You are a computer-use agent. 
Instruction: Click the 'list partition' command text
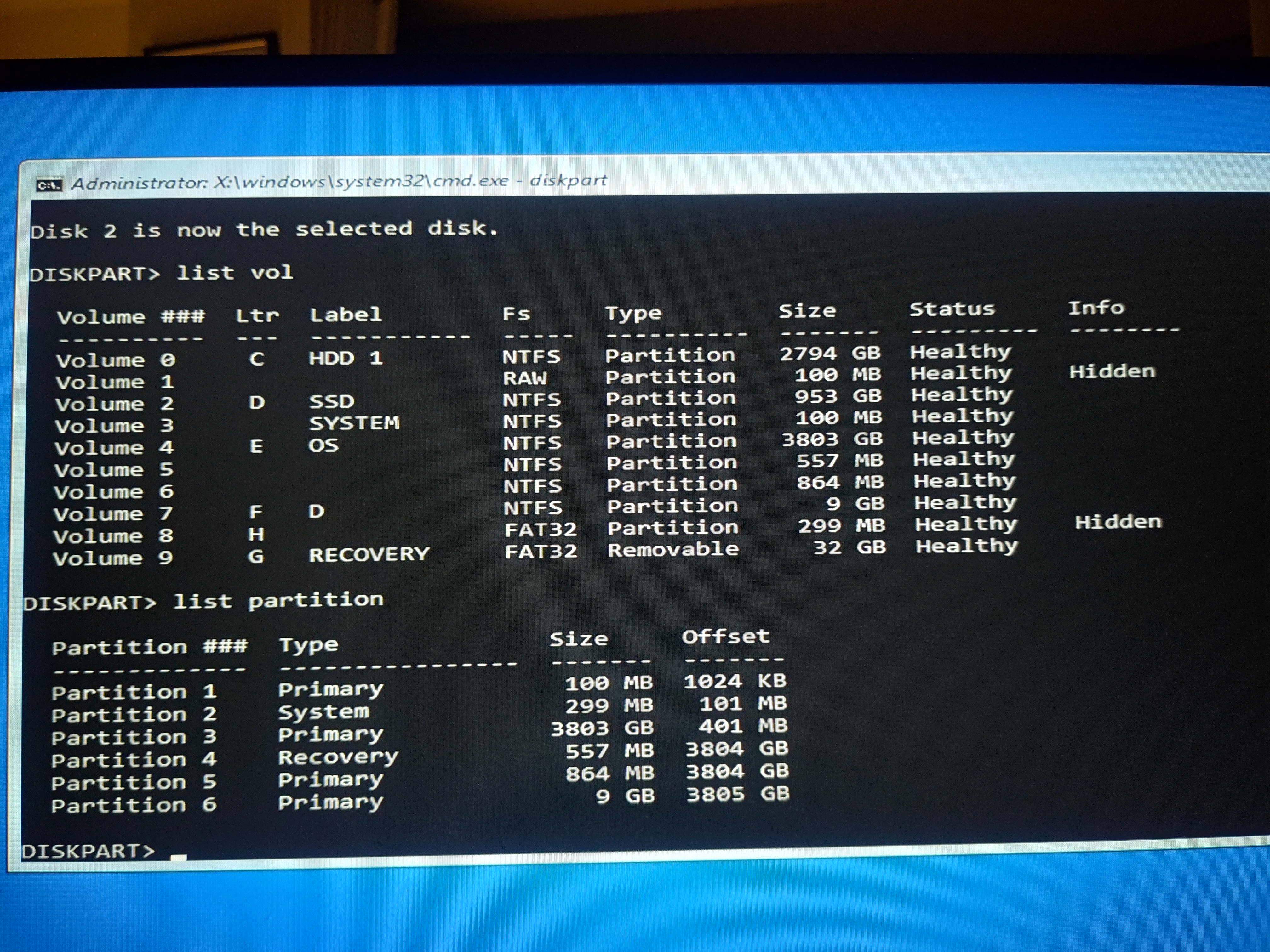[x=278, y=601]
